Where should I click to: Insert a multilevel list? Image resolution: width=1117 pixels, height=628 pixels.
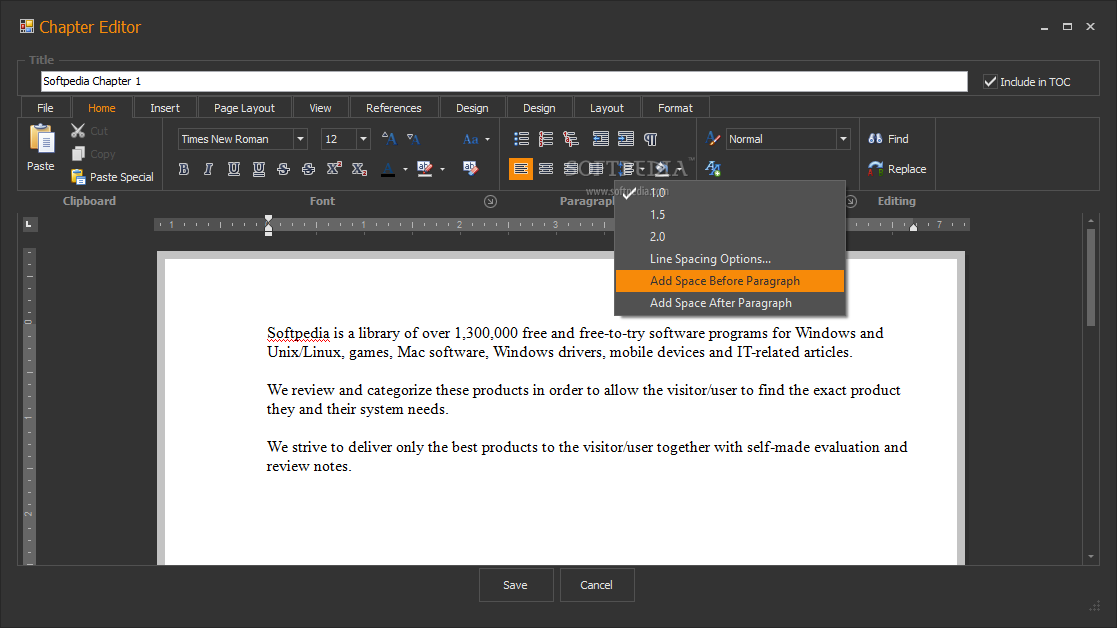(x=571, y=139)
